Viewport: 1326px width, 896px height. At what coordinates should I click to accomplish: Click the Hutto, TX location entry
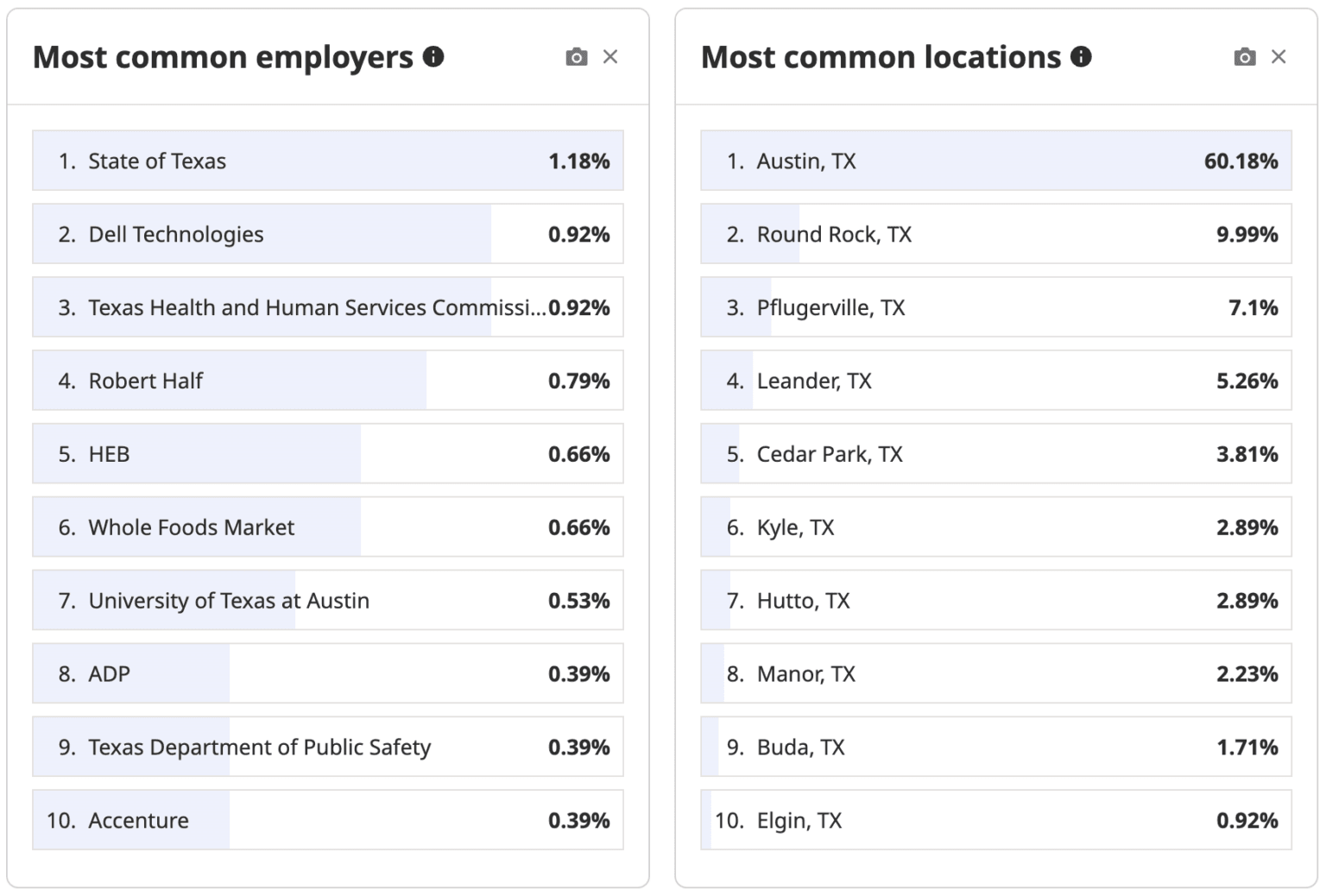tap(994, 601)
